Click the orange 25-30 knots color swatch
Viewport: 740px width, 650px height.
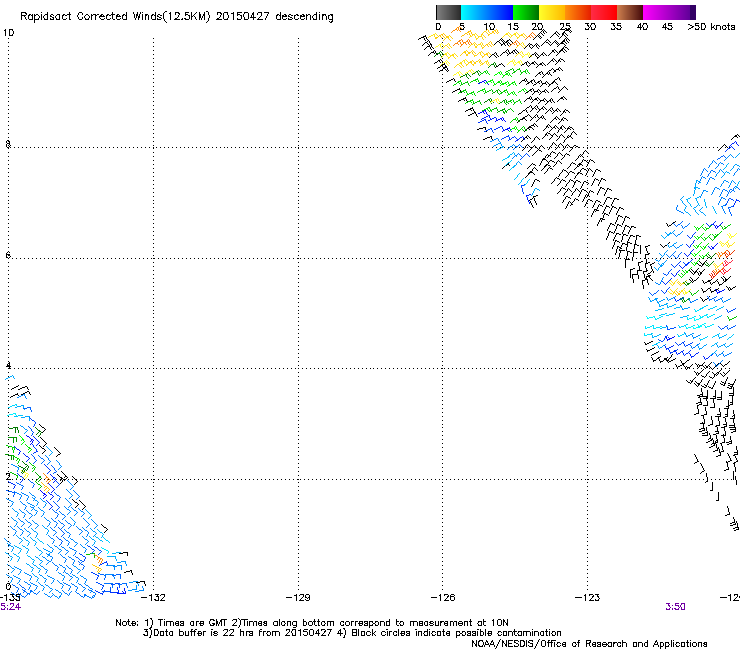[x=578, y=12]
